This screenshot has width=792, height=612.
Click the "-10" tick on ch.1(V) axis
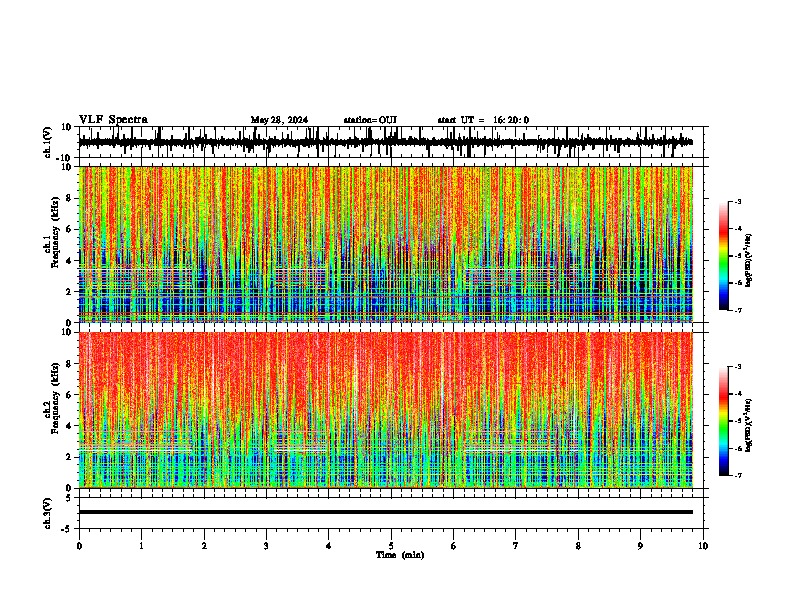pos(64,158)
